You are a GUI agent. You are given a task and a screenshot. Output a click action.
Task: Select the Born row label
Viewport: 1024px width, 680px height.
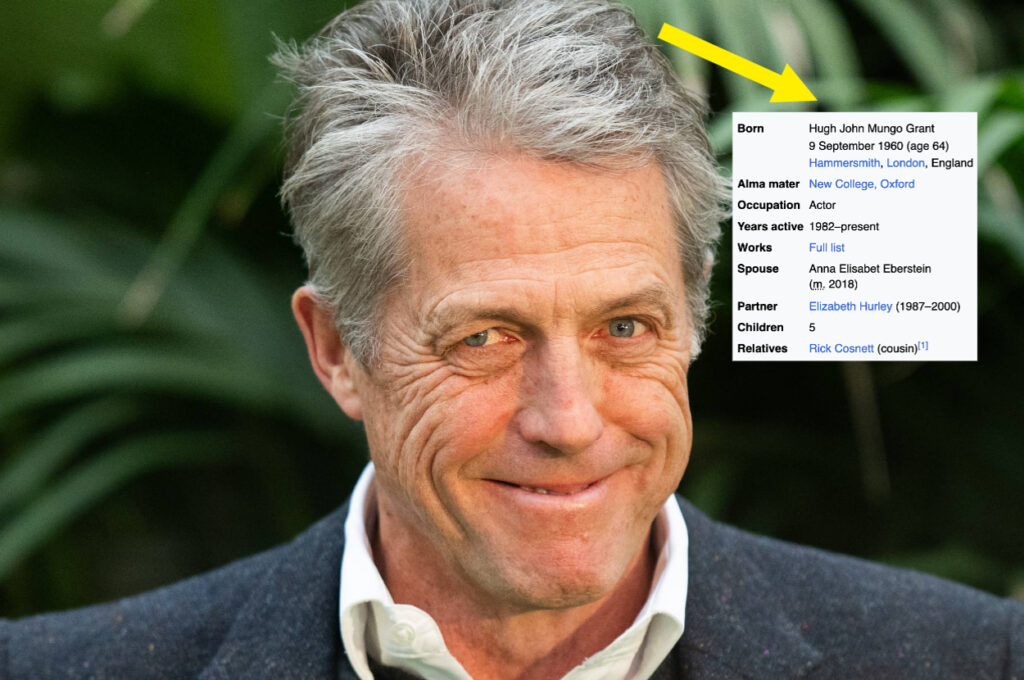tap(750, 129)
